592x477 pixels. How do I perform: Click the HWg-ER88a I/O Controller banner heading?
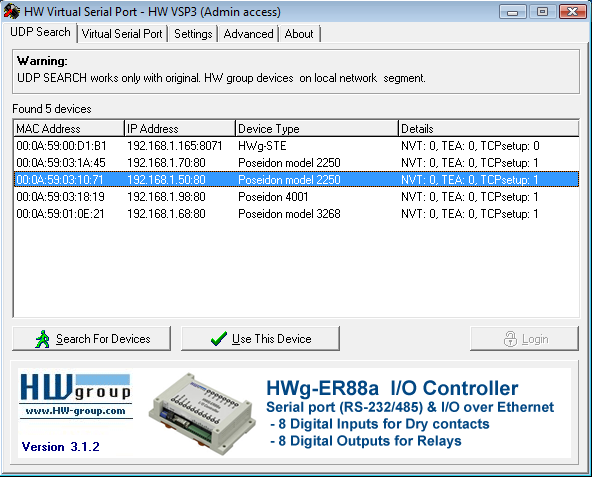pyautogui.click(x=392, y=388)
